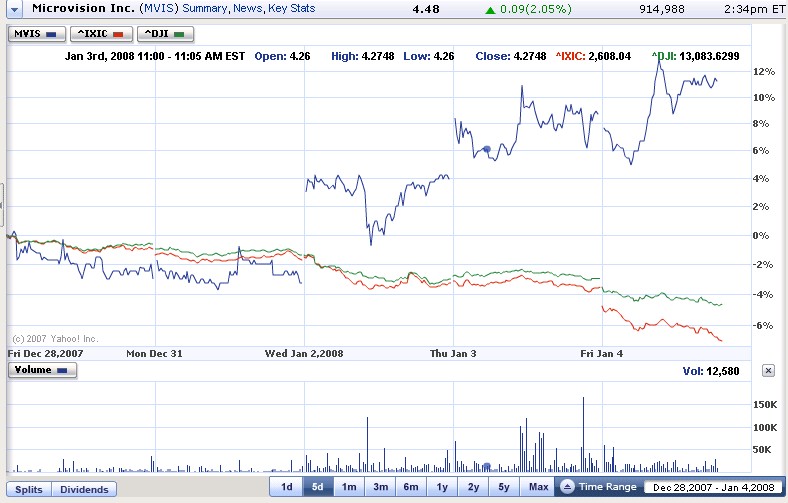The width and height of the screenshot is (788, 503).
Task: Select the 1y time range
Action: 442,487
